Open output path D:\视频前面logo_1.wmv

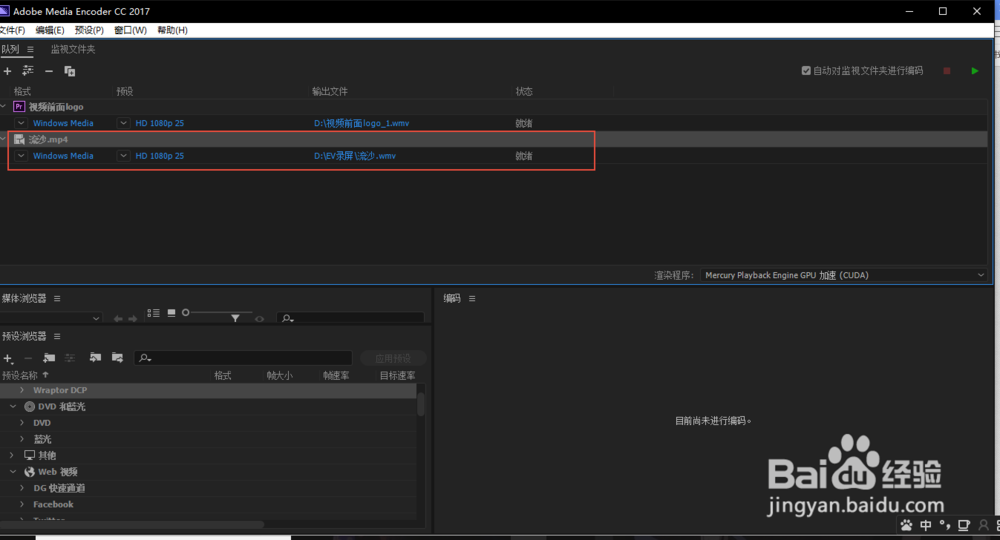click(362, 123)
